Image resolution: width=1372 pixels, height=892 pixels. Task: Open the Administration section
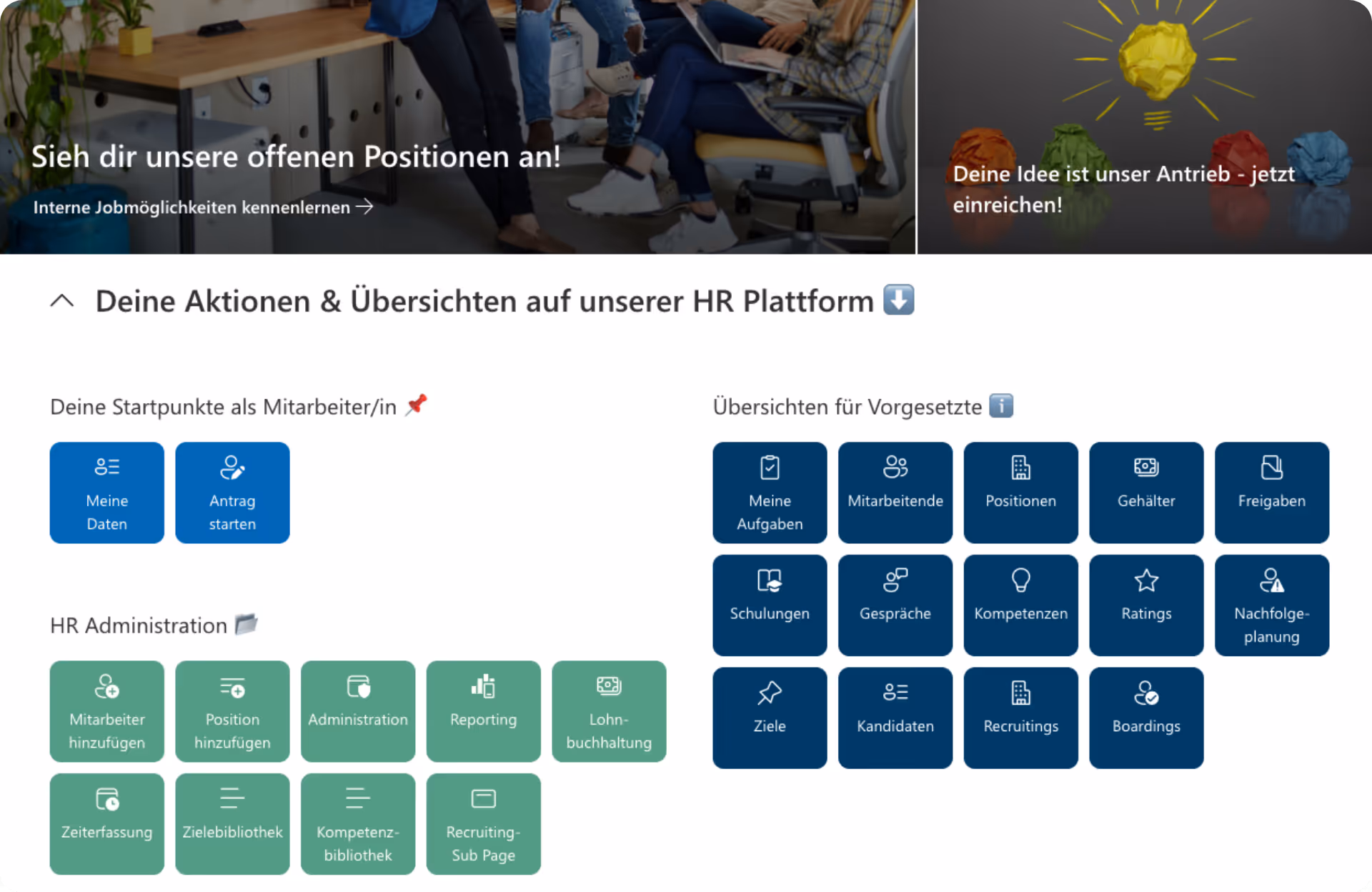coord(357,711)
